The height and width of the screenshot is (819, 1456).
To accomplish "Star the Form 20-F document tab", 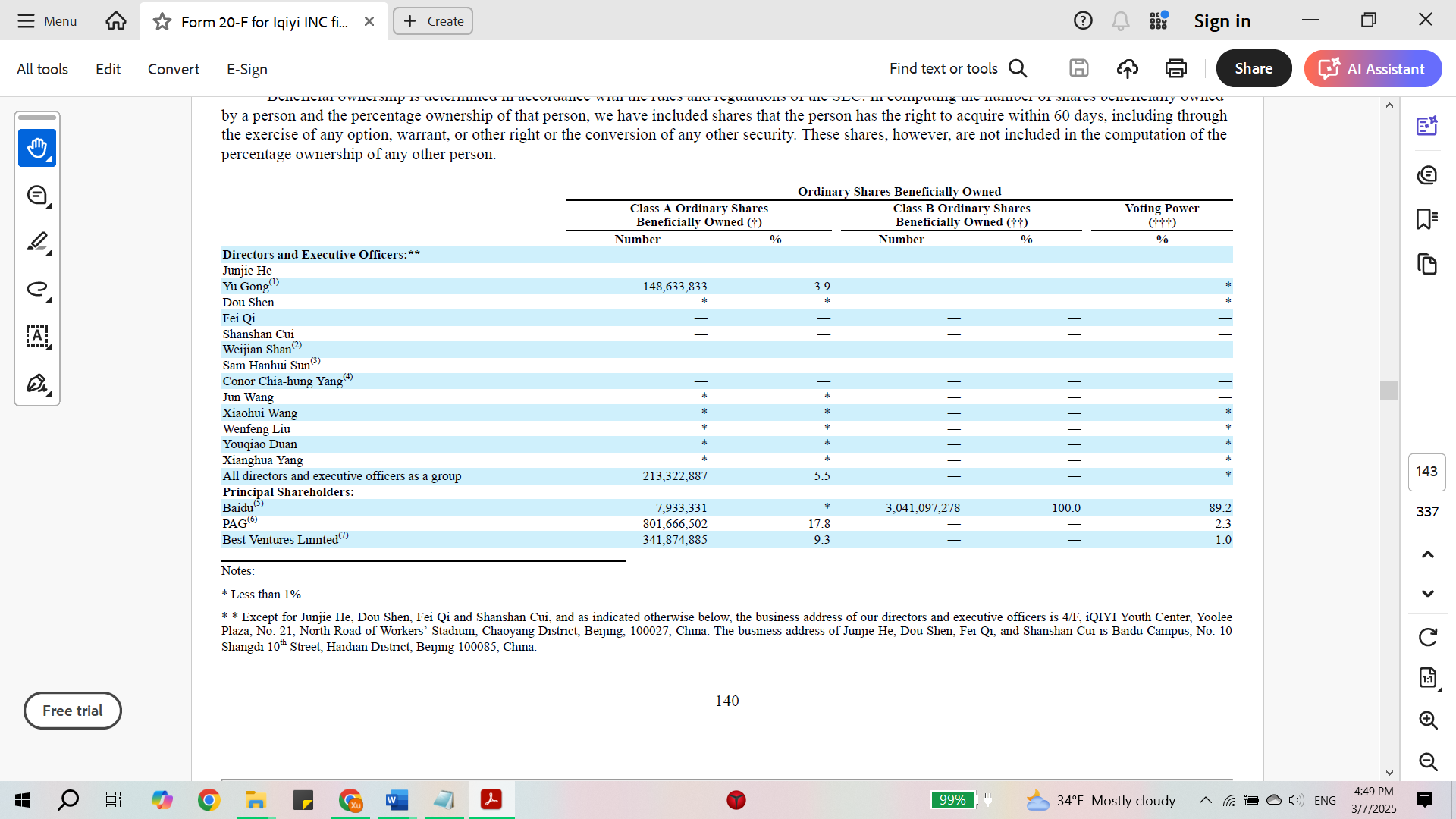I will coord(162,21).
